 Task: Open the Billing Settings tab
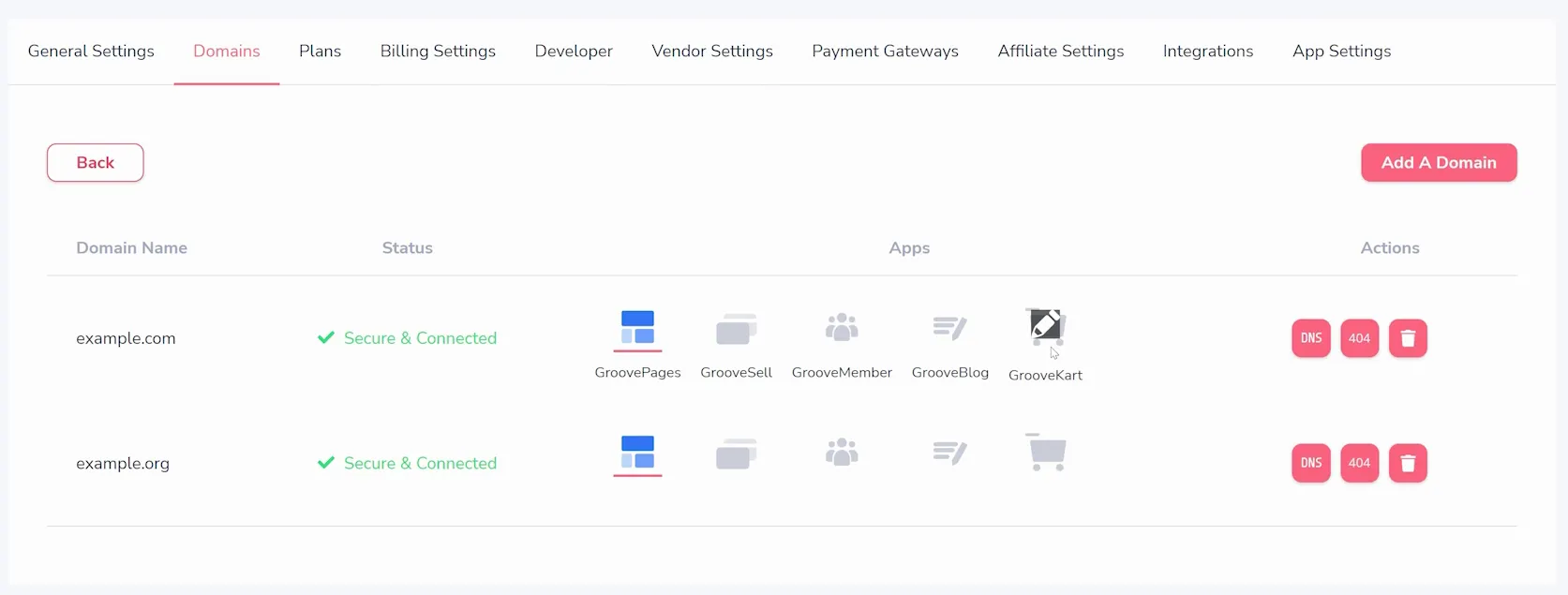tap(438, 51)
